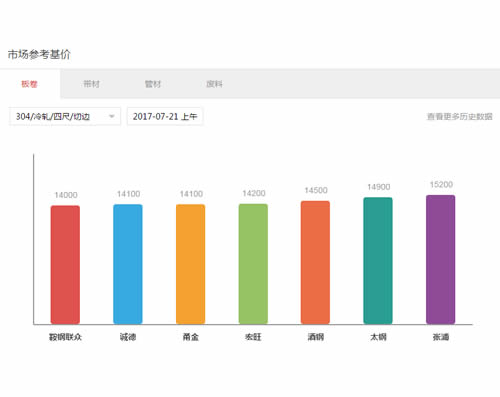Select the teal 太钢 bar
Viewport: 500px width, 397px height.
click(378, 261)
